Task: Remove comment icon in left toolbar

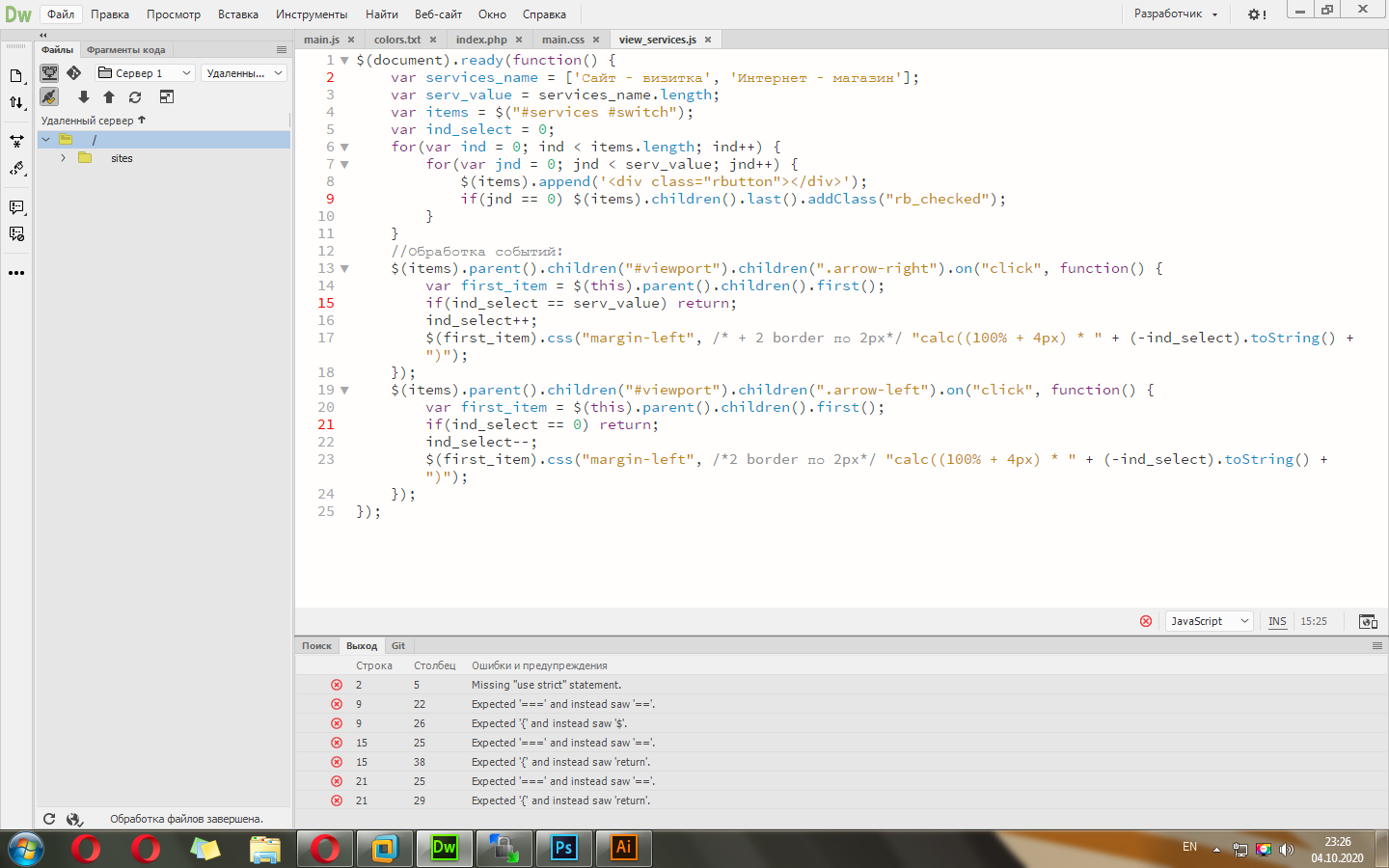Action: coord(16,234)
